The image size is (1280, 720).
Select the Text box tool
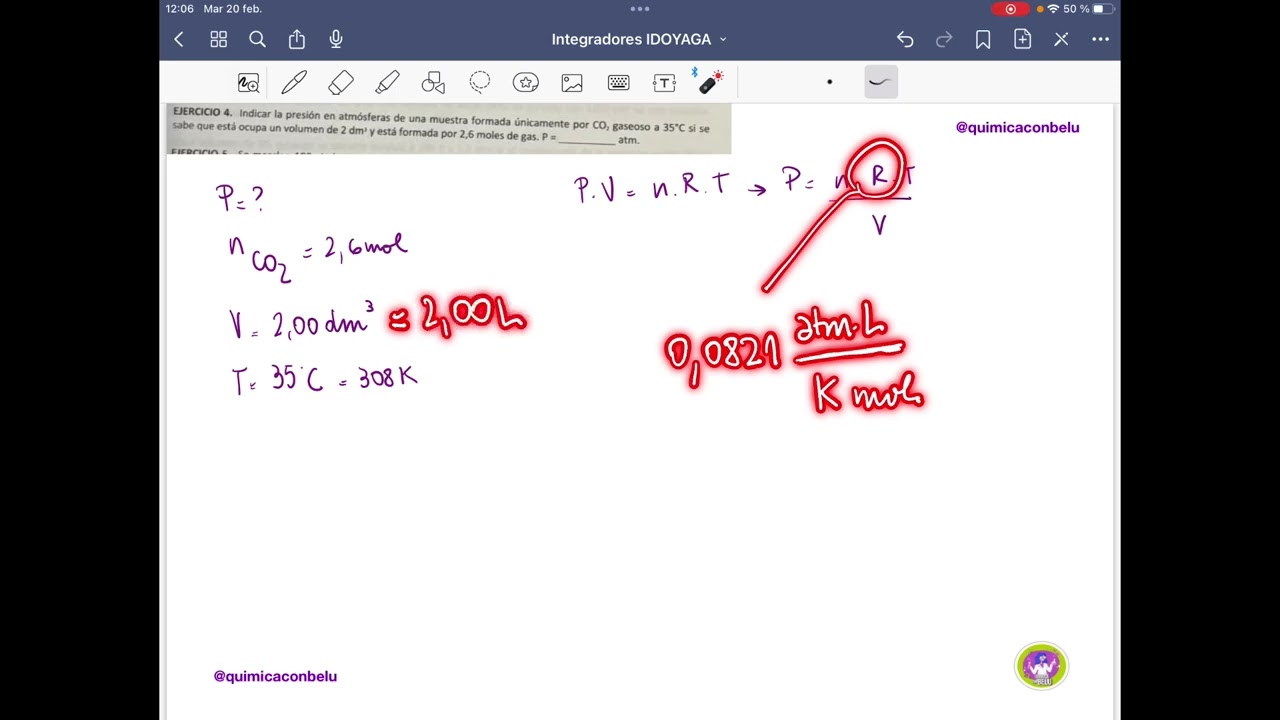tap(665, 83)
